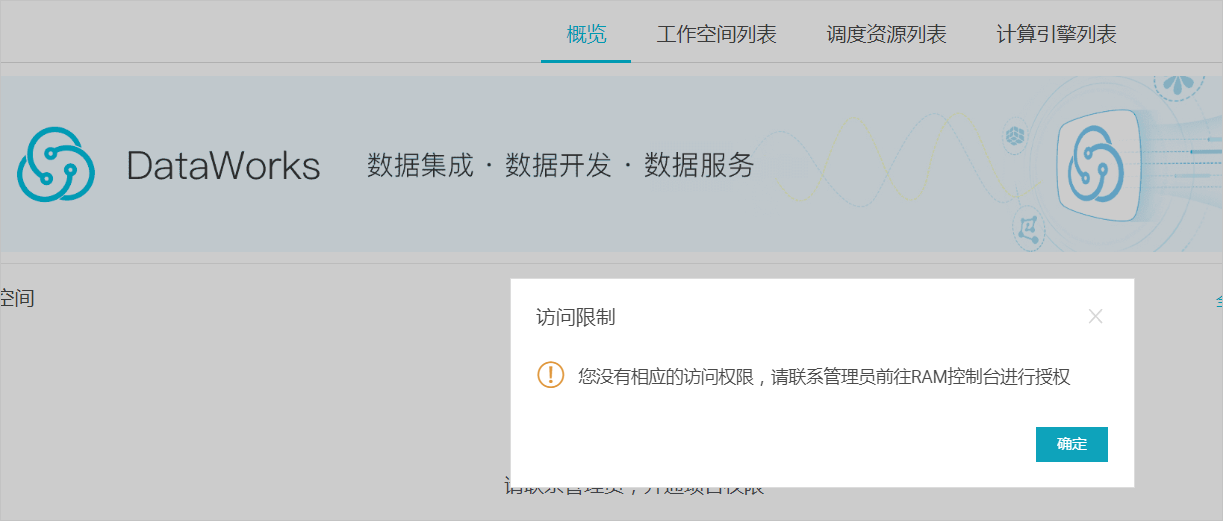The height and width of the screenshot is (521, 1223).
Task: Open the 工作空间列表 tab
Action: click(716, 34)
